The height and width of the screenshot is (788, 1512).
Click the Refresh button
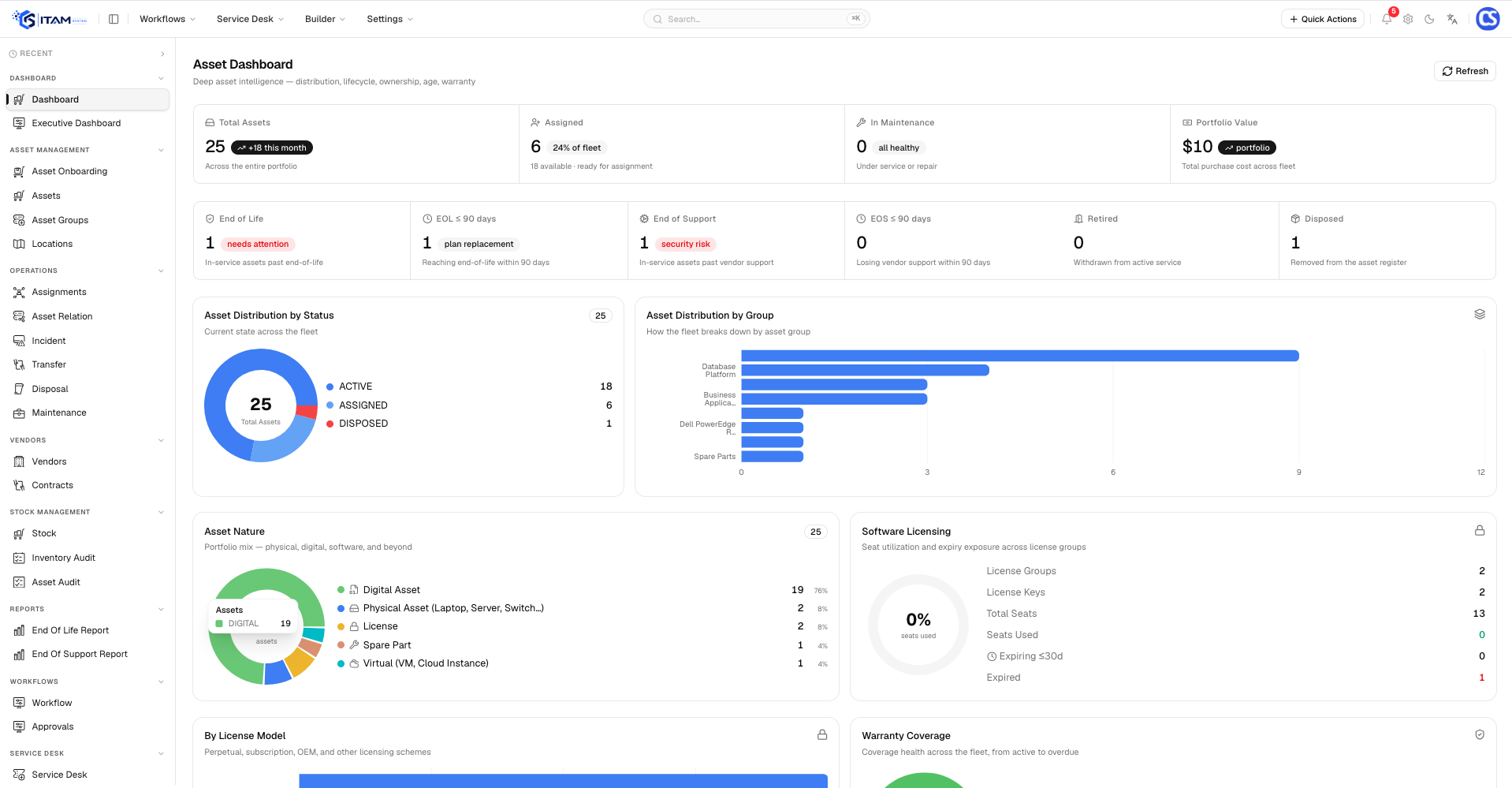click(1465, 71)
